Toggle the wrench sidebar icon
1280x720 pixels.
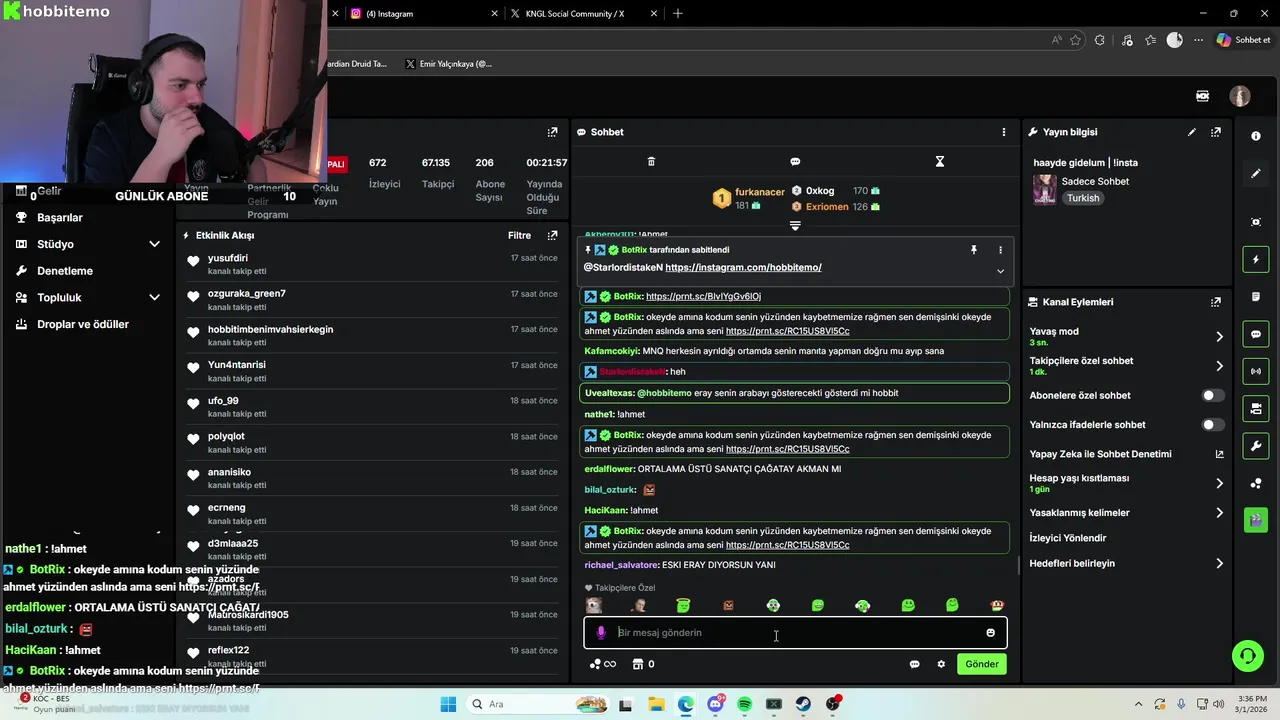(1256, 446)
